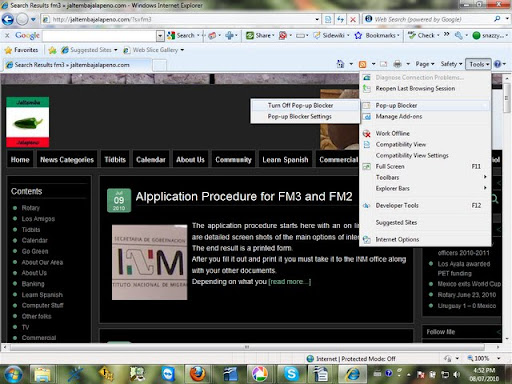Open Developer Tools F12
Screen dimensions: 512x384
click(425, 205)
